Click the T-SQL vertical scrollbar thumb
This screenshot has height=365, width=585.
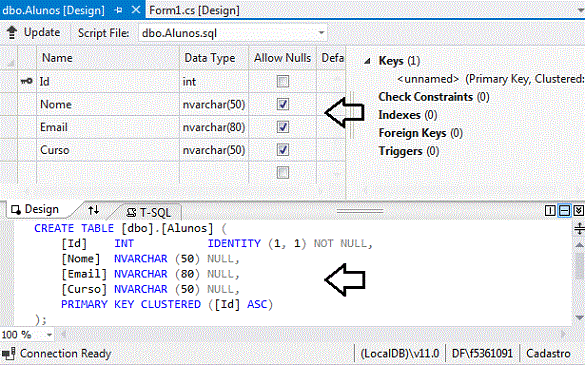pyautogui.click(x=579, y=266)
